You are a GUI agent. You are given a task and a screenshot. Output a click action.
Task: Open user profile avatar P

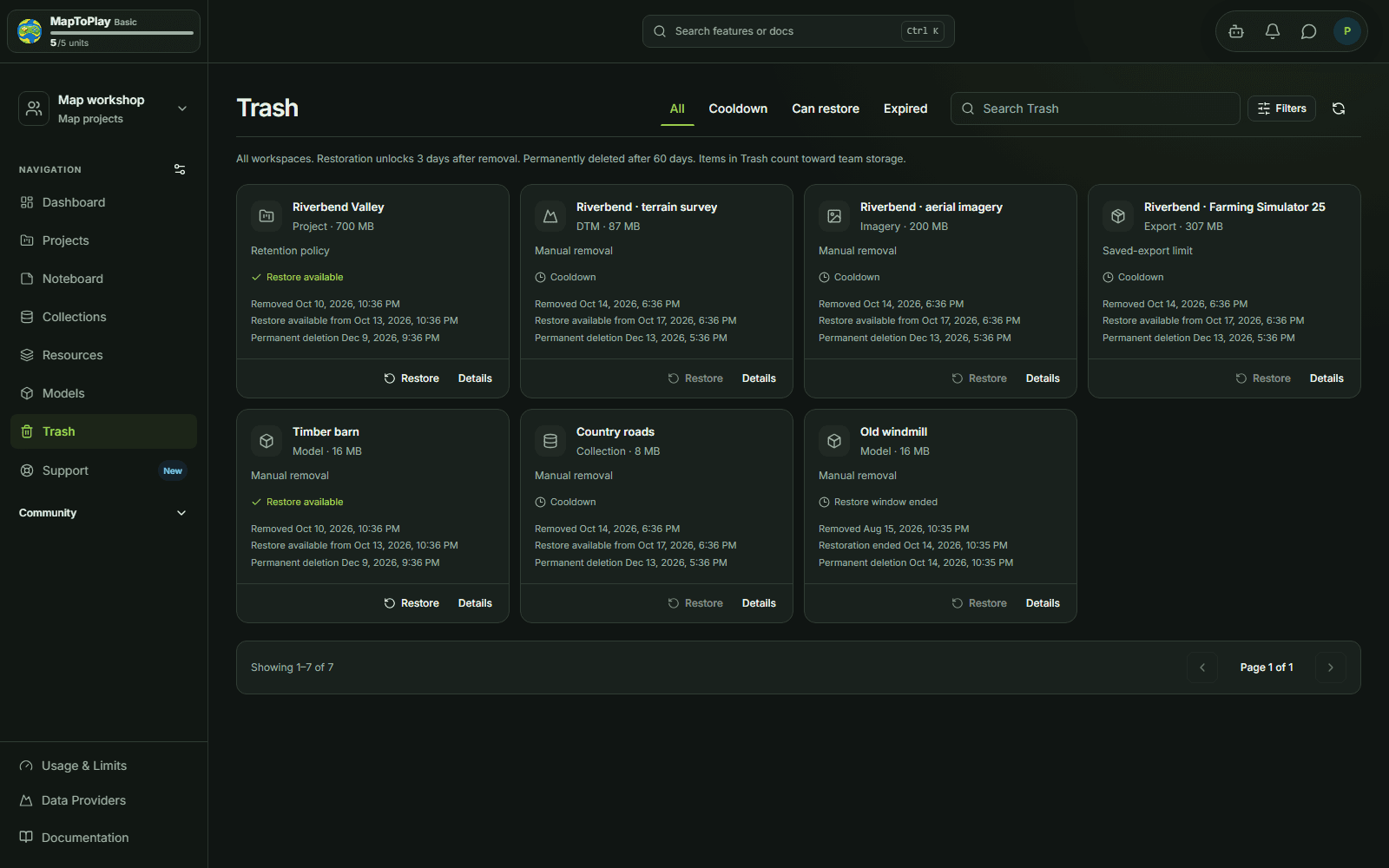[1346, 31]
